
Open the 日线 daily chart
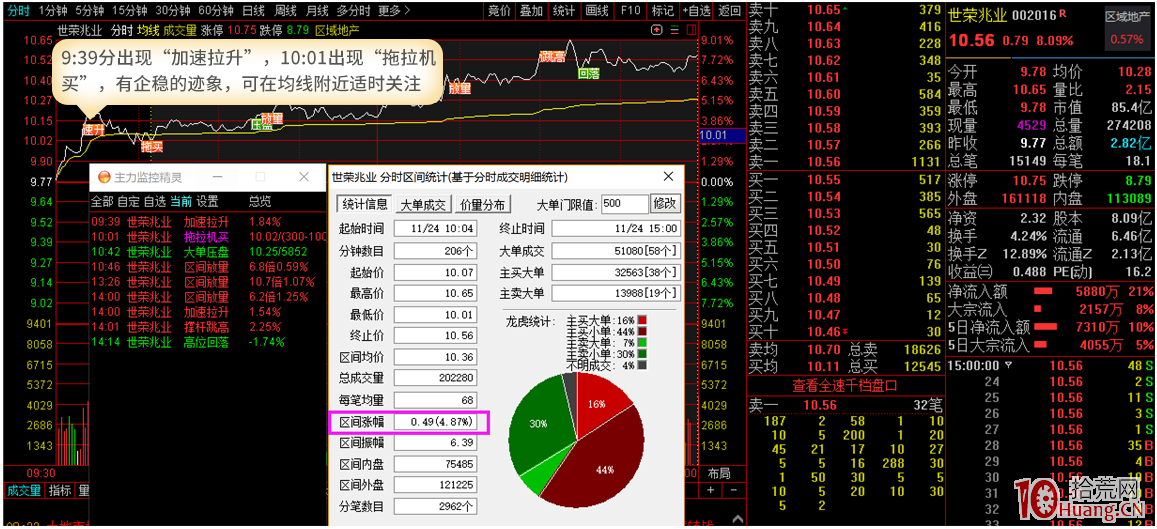tap(253, 10)
